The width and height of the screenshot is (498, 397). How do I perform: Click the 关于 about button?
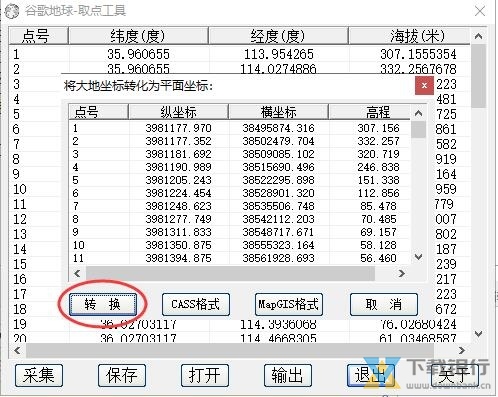pos(454,375)
